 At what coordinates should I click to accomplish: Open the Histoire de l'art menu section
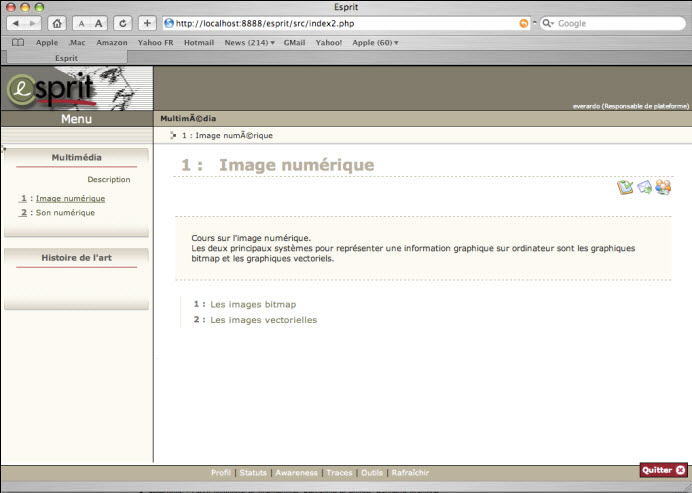pos(76,258)
